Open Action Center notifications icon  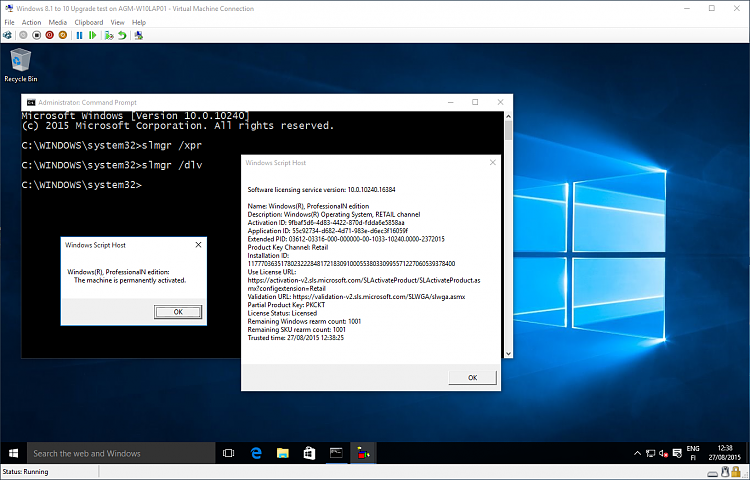[x=677, y=453]
